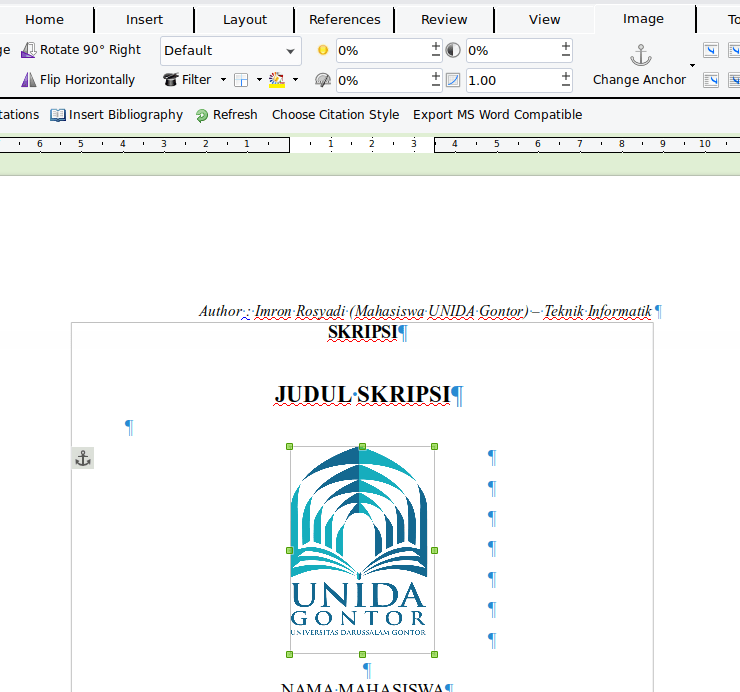
Task: Click the anchor marker in the document margin
Action: click(83, 458)
